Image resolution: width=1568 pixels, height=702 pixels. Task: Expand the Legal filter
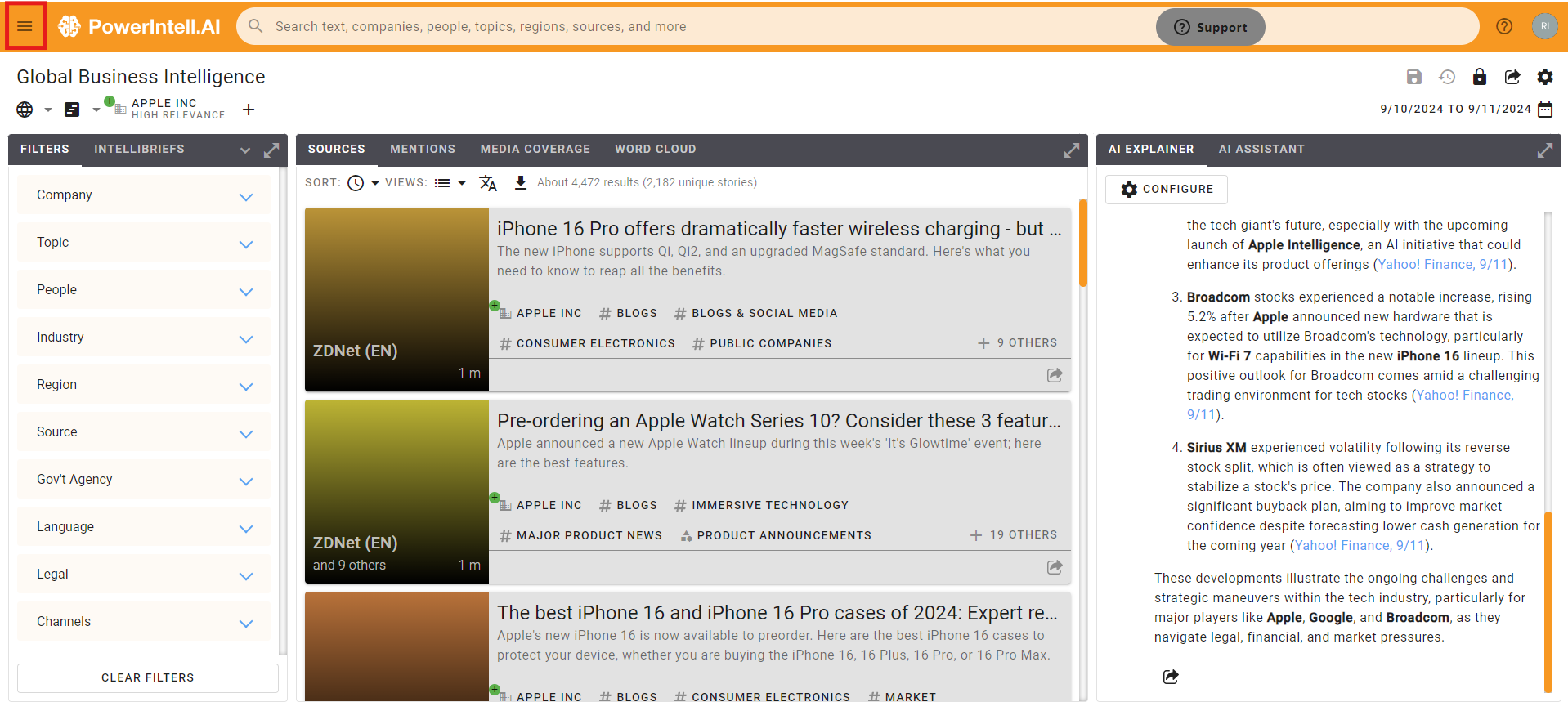click(144, 575)
